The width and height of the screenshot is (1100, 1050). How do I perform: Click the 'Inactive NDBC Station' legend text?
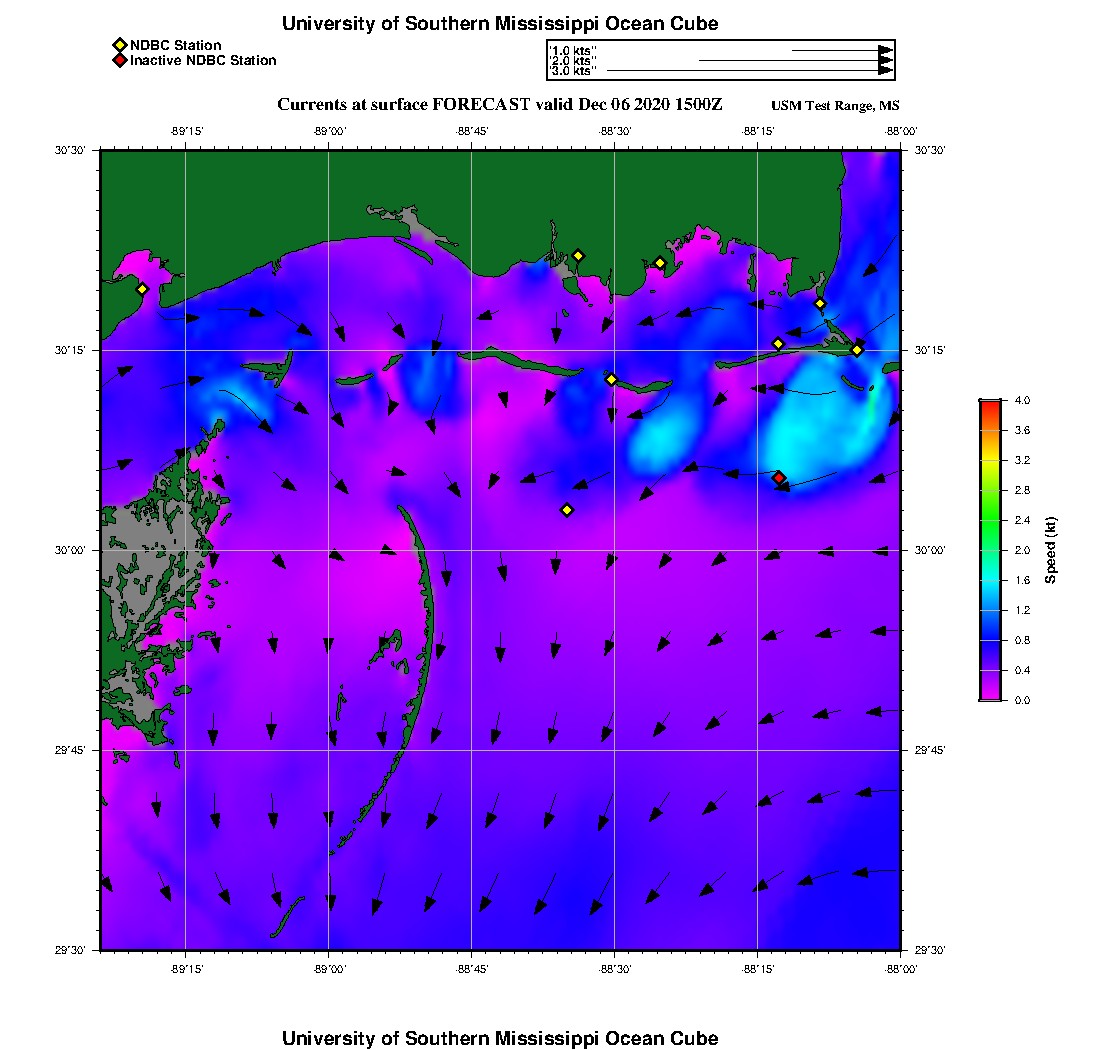pos(203,60)
